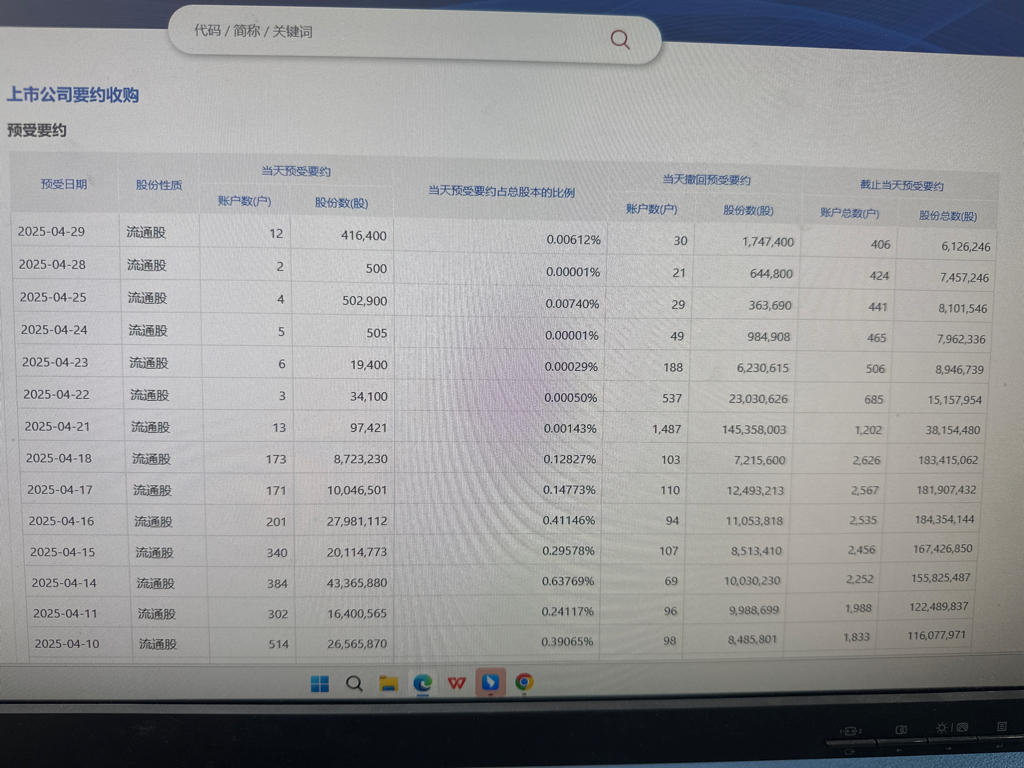Select date cell 2025-04-22

pyautogui.click(x=56, y=394)
